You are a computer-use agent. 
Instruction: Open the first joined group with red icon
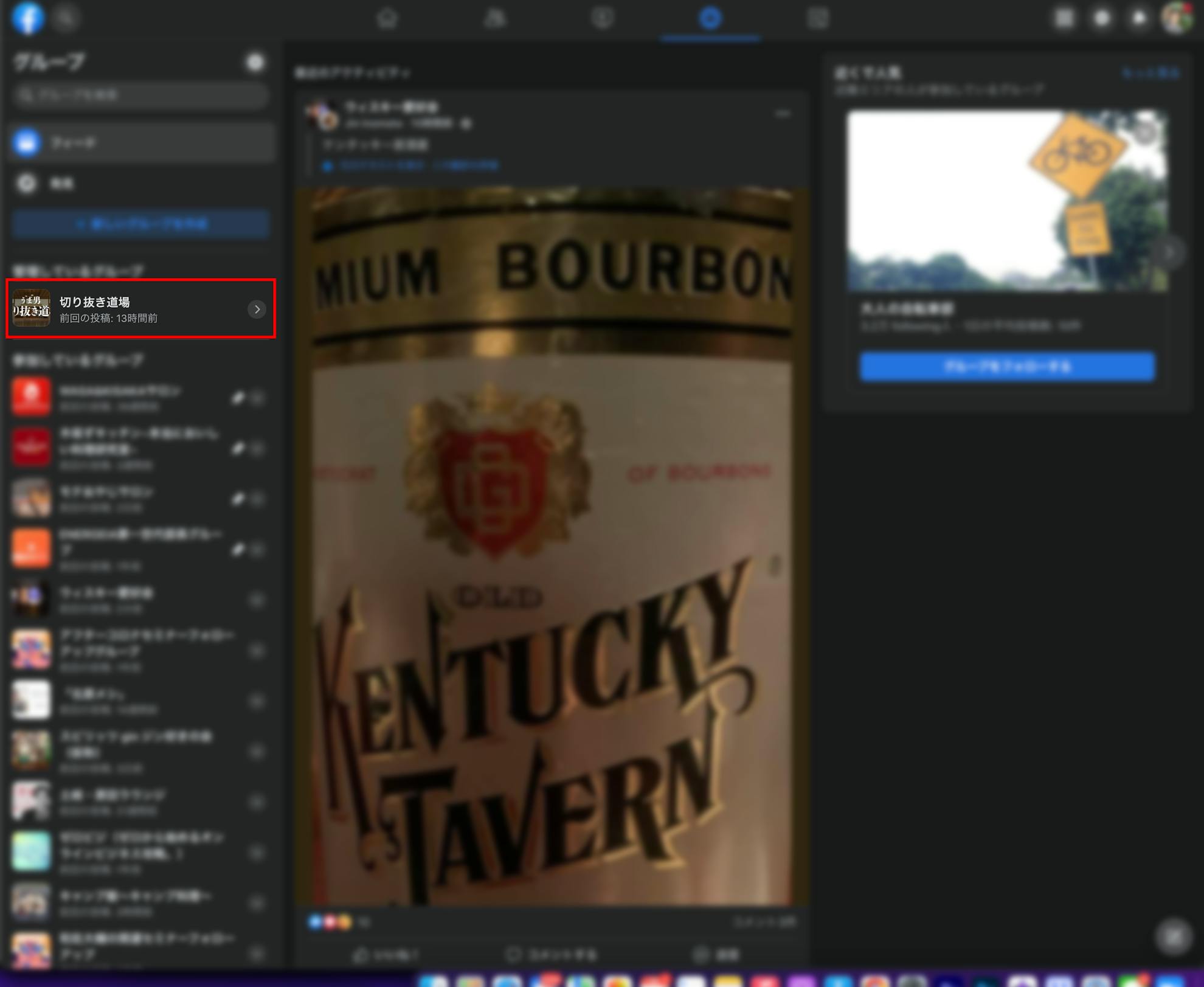tap(140, 397)
